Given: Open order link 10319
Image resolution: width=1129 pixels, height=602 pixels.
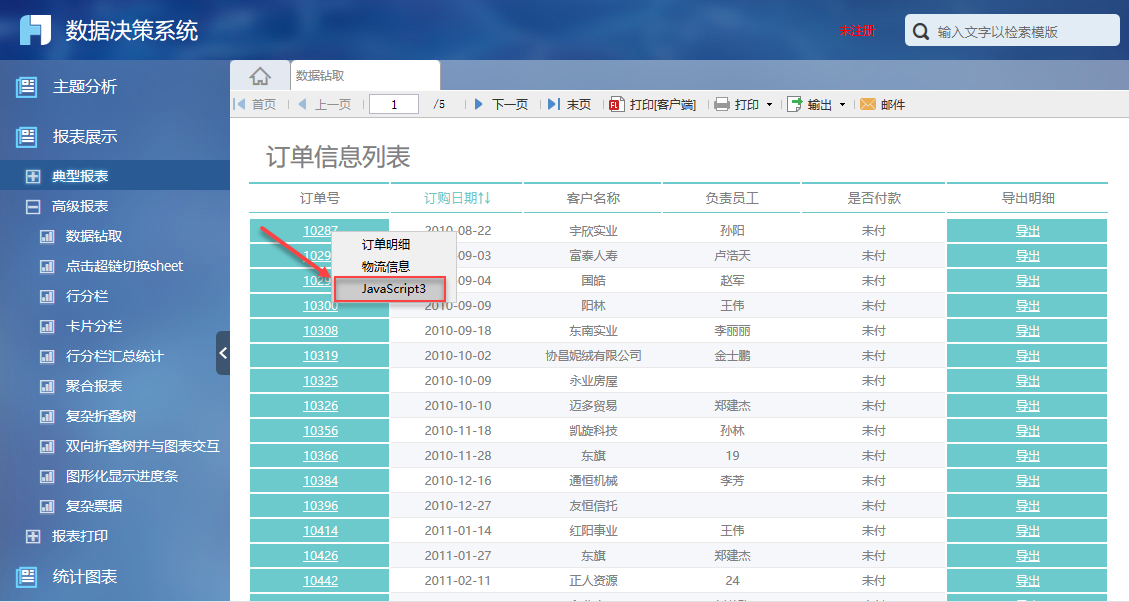Looking at the screenshot, I should tap(320, 356).
